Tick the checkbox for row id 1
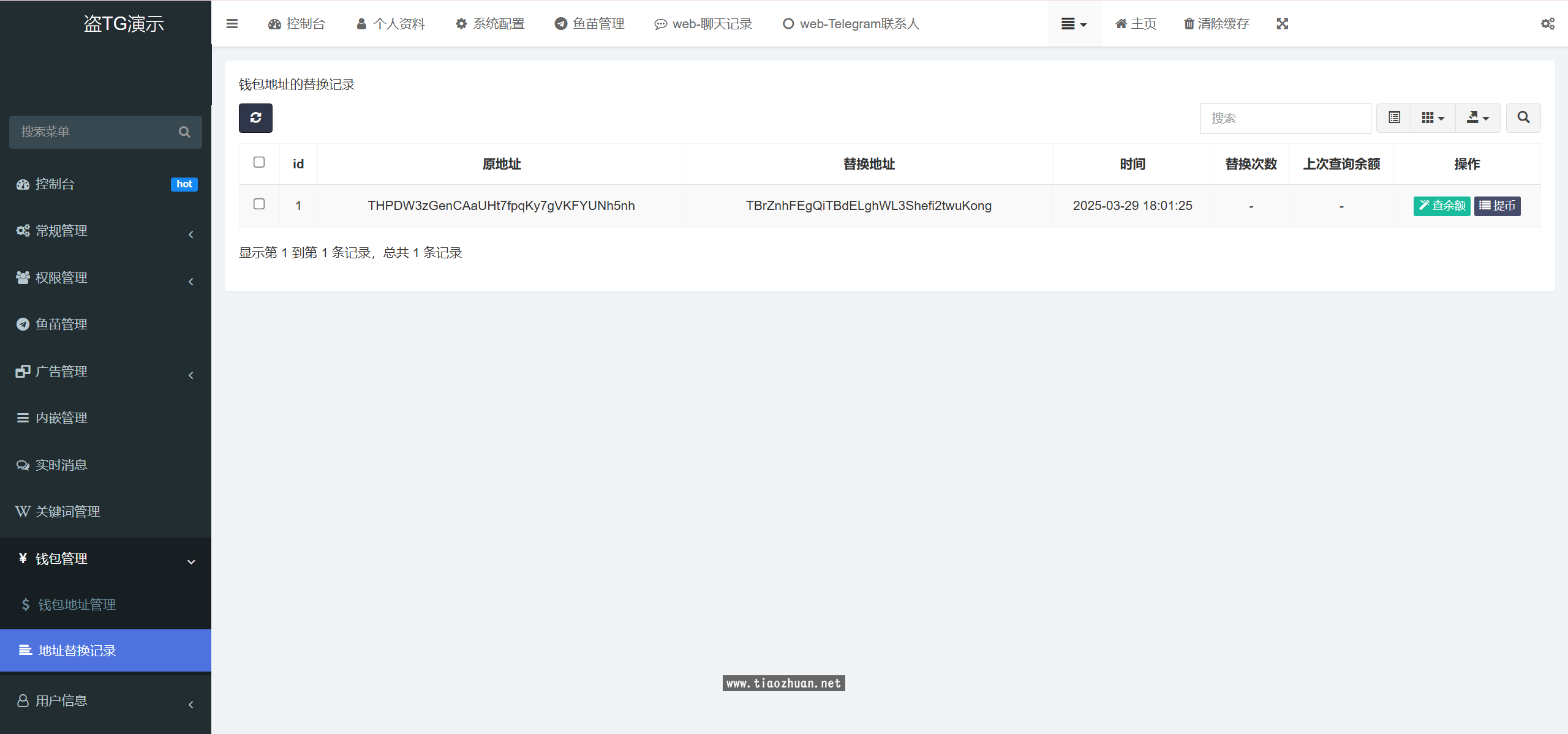Image resolution: width=1568 pixels, height=734 pixels. (259, 204)
